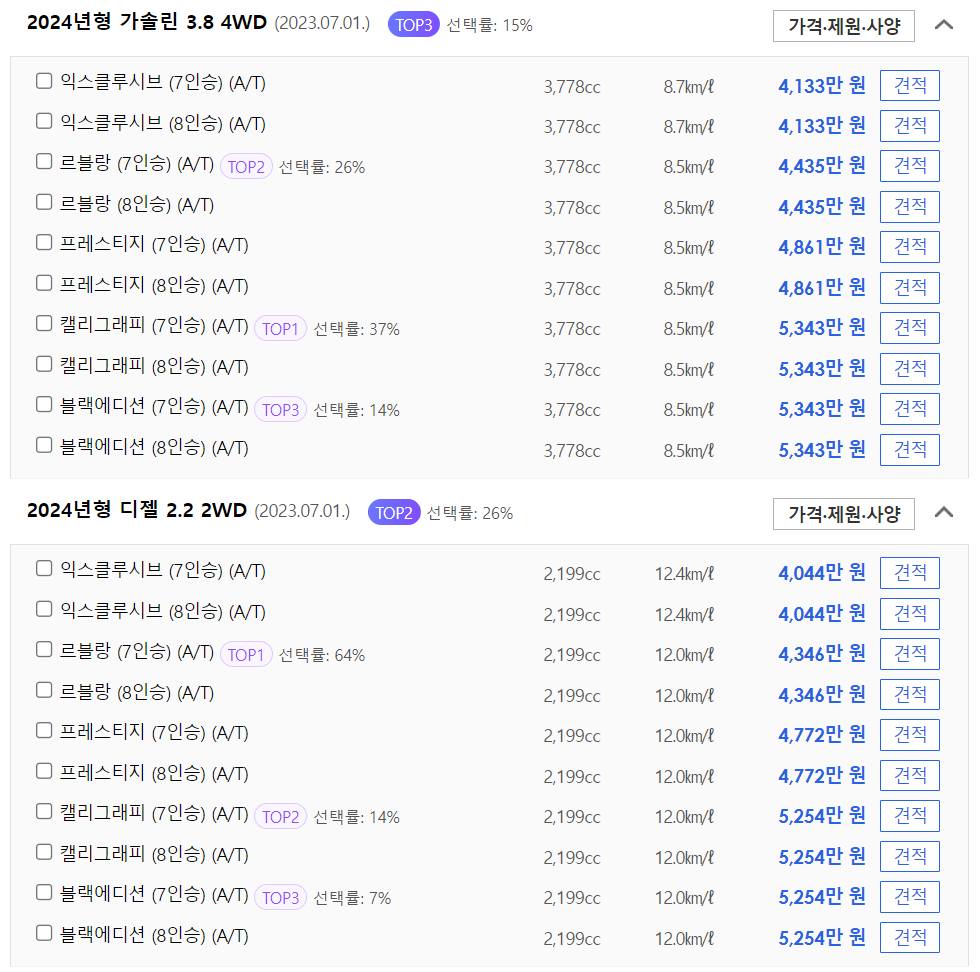Tick 디젤 2.2 2WD 블랙에디션 (8인승) checkbox
The width and height of the screenshot is (980, 972).
[x=44, y=933]
